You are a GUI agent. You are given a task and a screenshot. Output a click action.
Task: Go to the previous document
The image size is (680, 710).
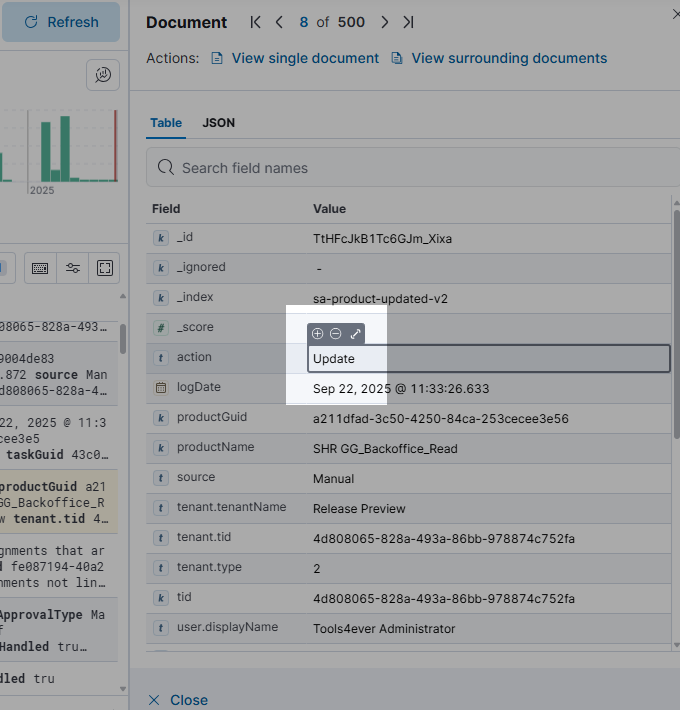279,22
